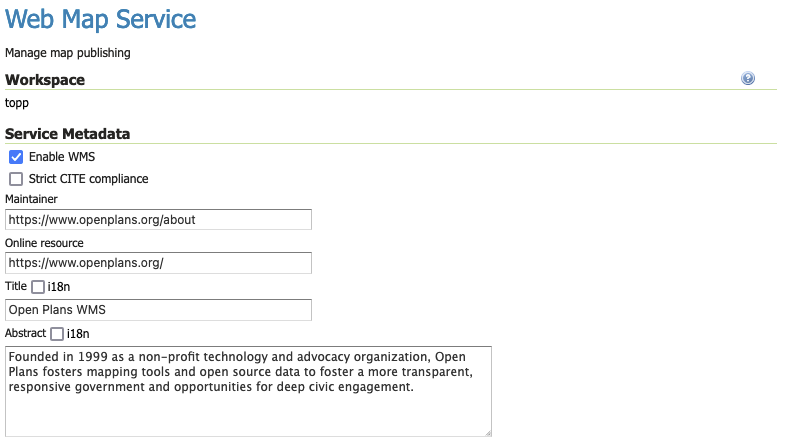Click the Service Metadata section heading
Image resolution: width=787 pixels, height=441 pixels.
click(x=68, y=133)
